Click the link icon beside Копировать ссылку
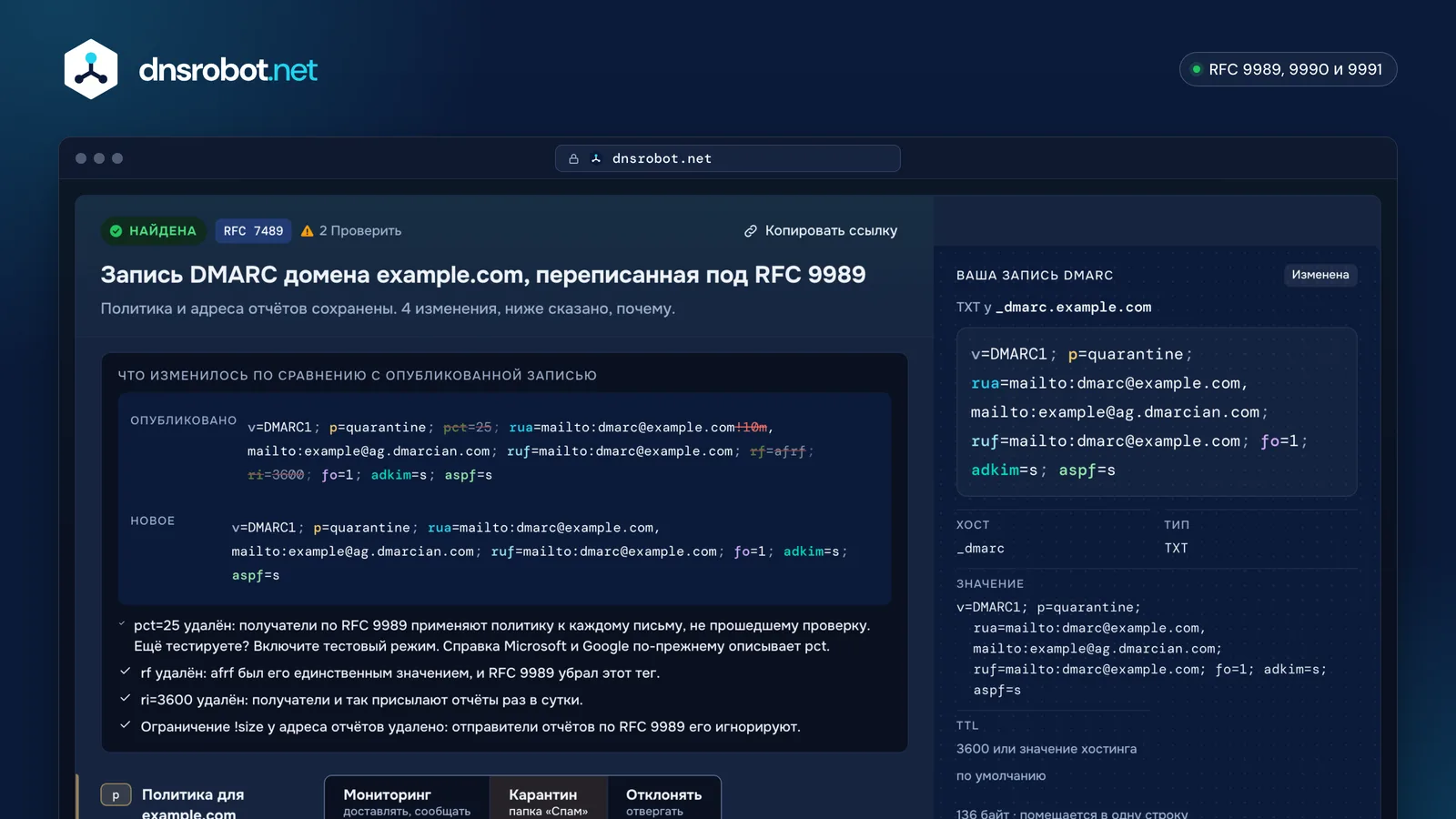Image resolution: width=1456 pixels, height=819 pixels. click(751, 231)
